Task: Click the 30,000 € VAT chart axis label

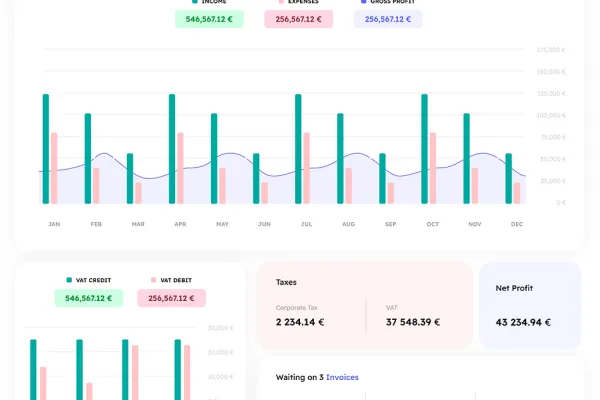Action: point(220,328)
